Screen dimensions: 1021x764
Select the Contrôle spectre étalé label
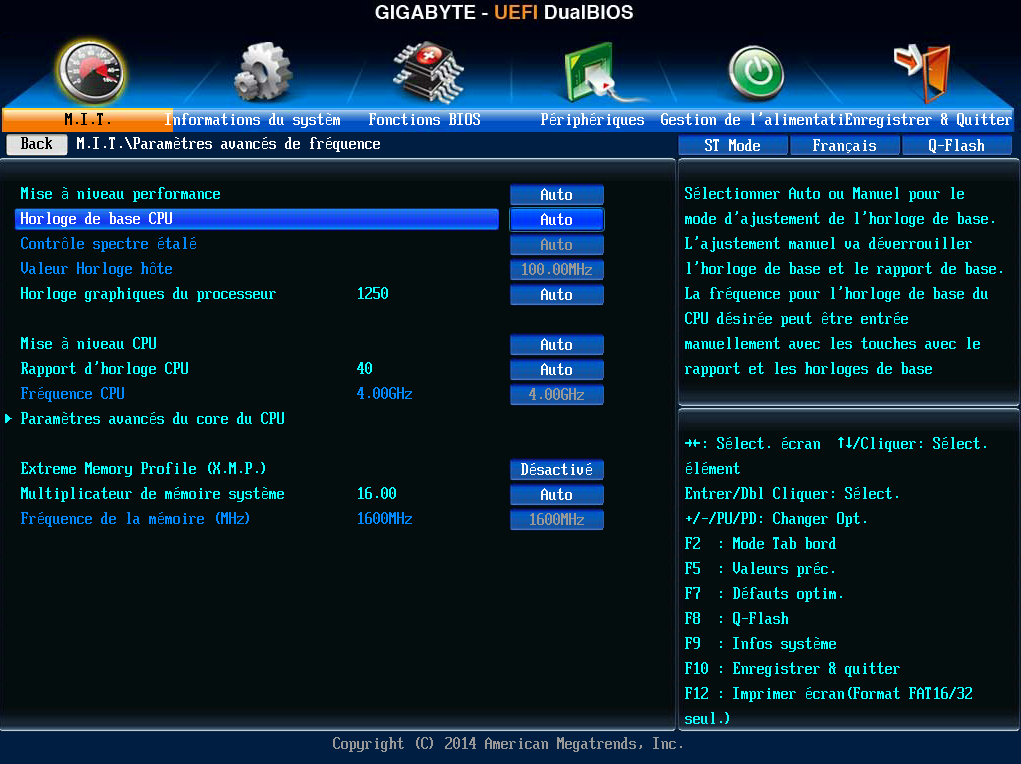109,244
